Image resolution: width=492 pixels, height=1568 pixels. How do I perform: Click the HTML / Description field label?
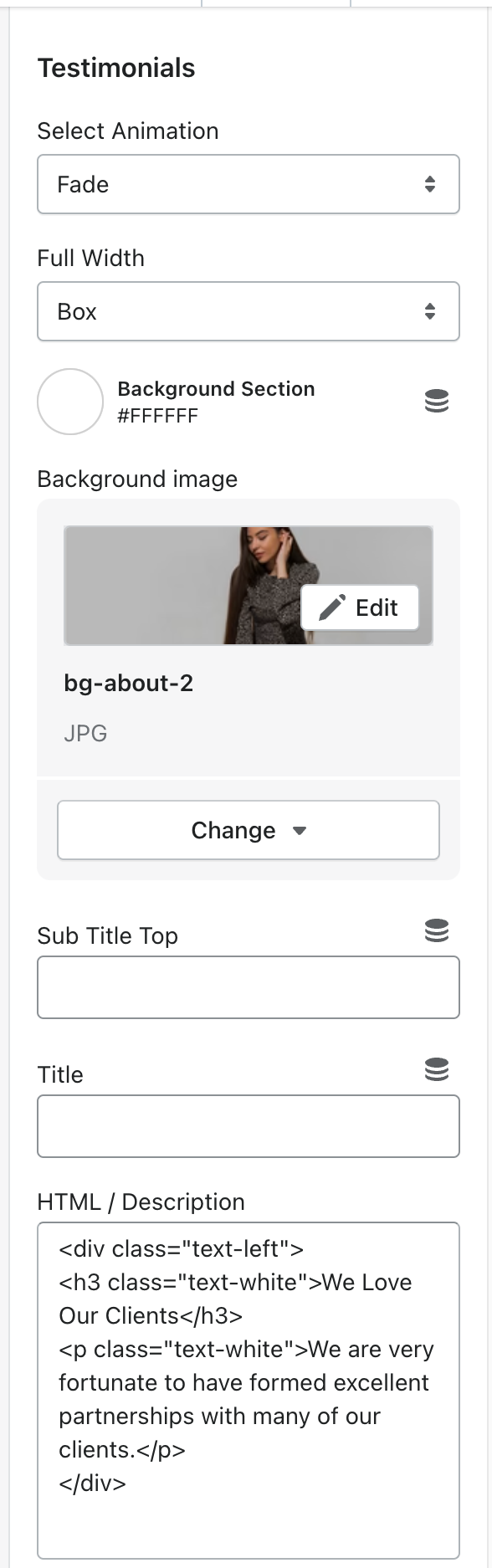(x=141, y=1202)
